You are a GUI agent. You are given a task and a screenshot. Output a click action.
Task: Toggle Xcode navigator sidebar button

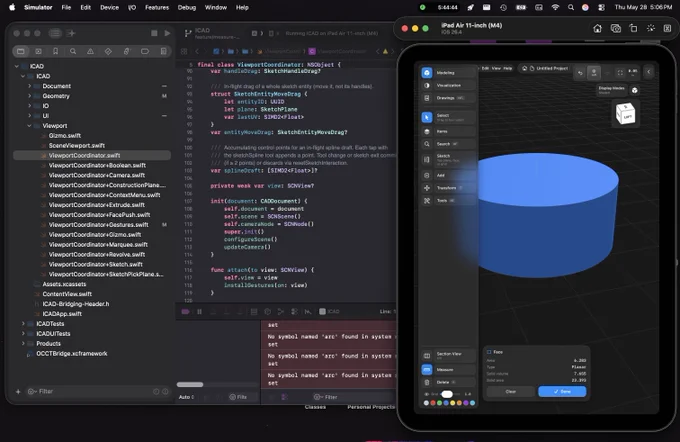click(55, 33)
